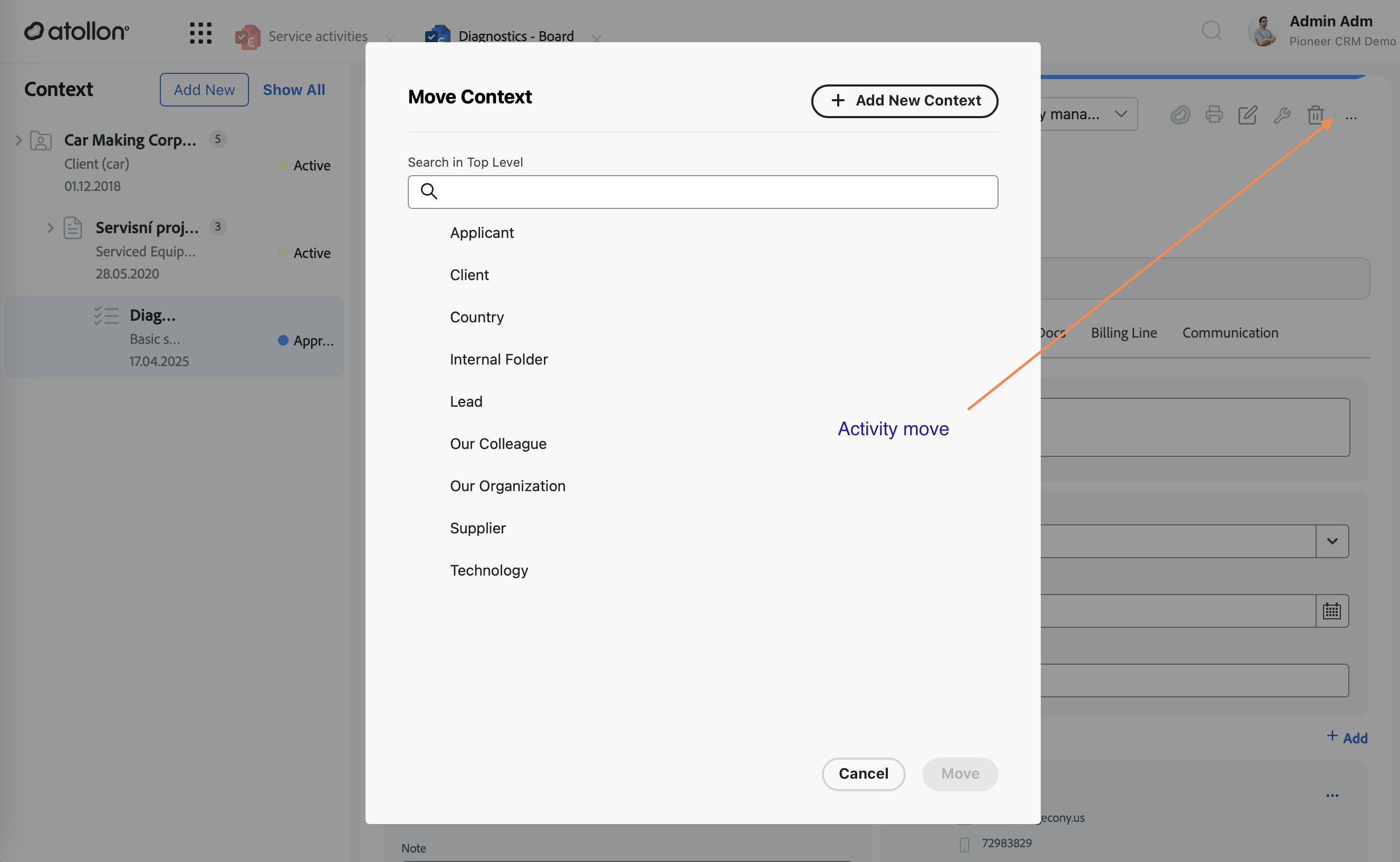The height and width of the screenshot is (862, 1400).
Task: Click the Cancel button in dialog
Action: coord(863,773)
